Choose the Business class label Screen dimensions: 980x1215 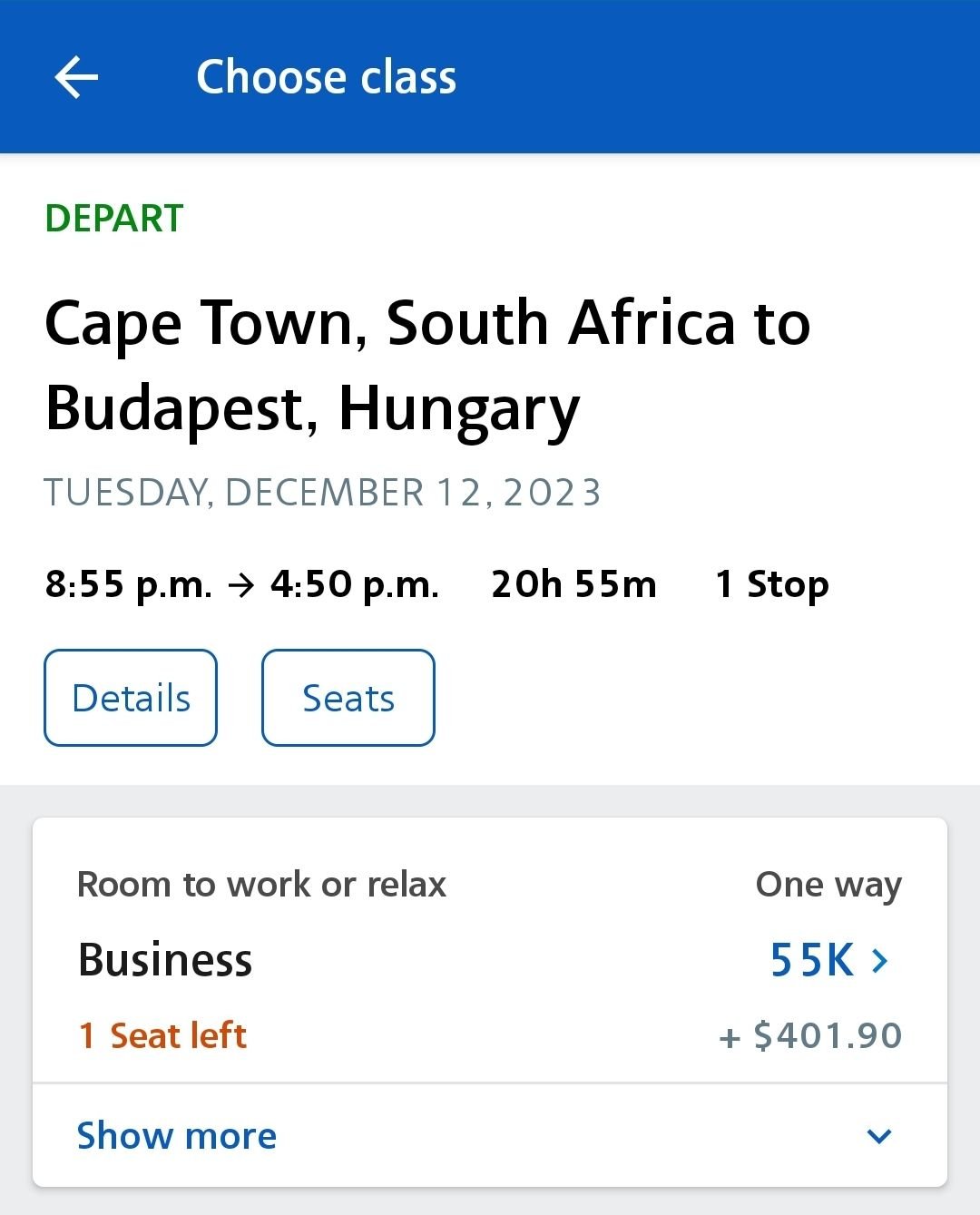(x=165, y=960)
